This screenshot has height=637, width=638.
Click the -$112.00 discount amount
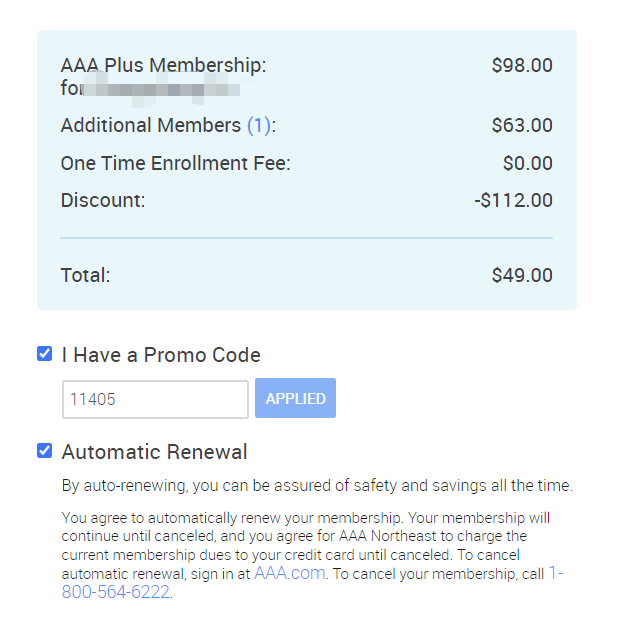click(x=513, y=200)
